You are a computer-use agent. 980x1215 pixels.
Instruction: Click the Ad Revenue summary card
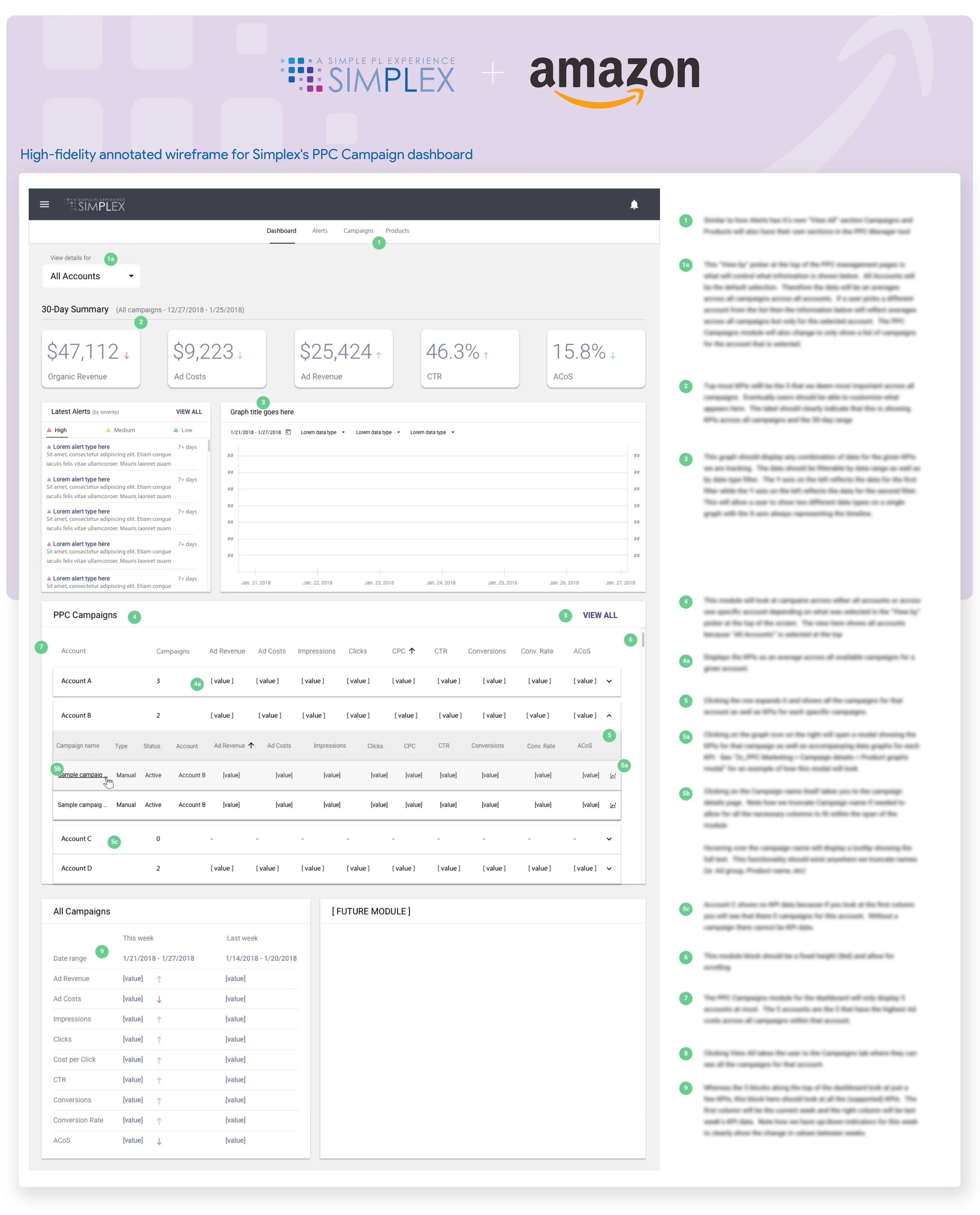[344, 359]
